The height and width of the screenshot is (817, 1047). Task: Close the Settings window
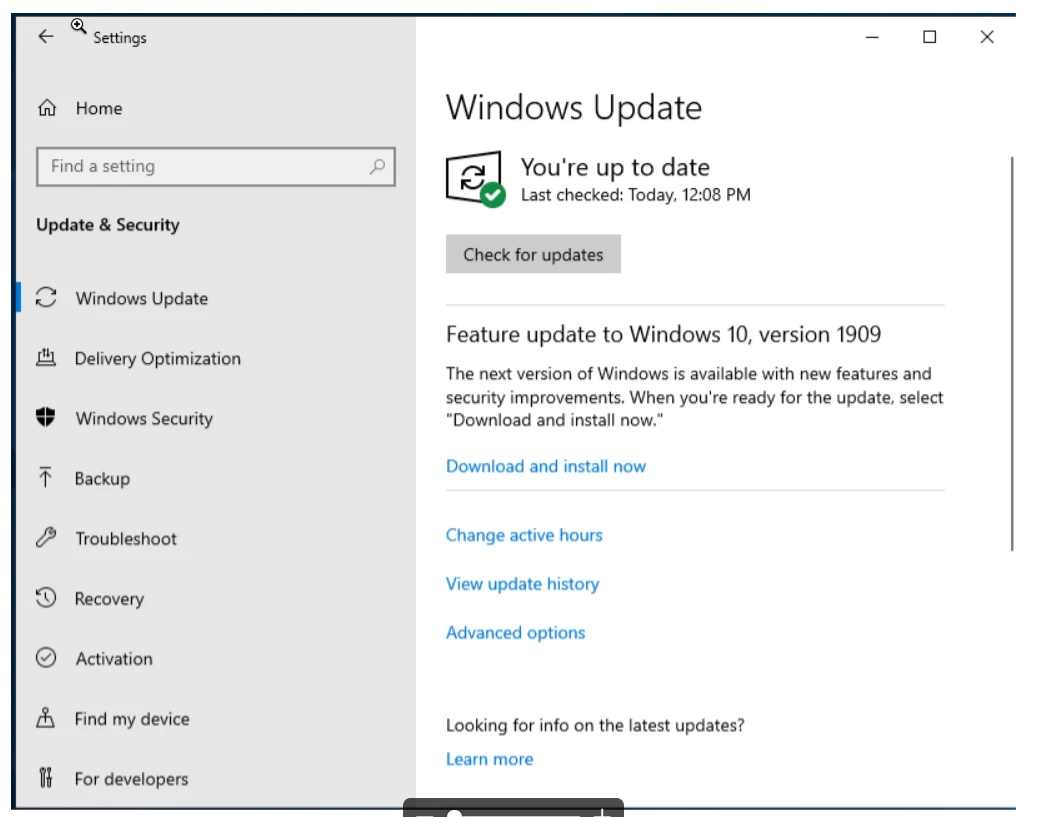[x=987, y=37]
